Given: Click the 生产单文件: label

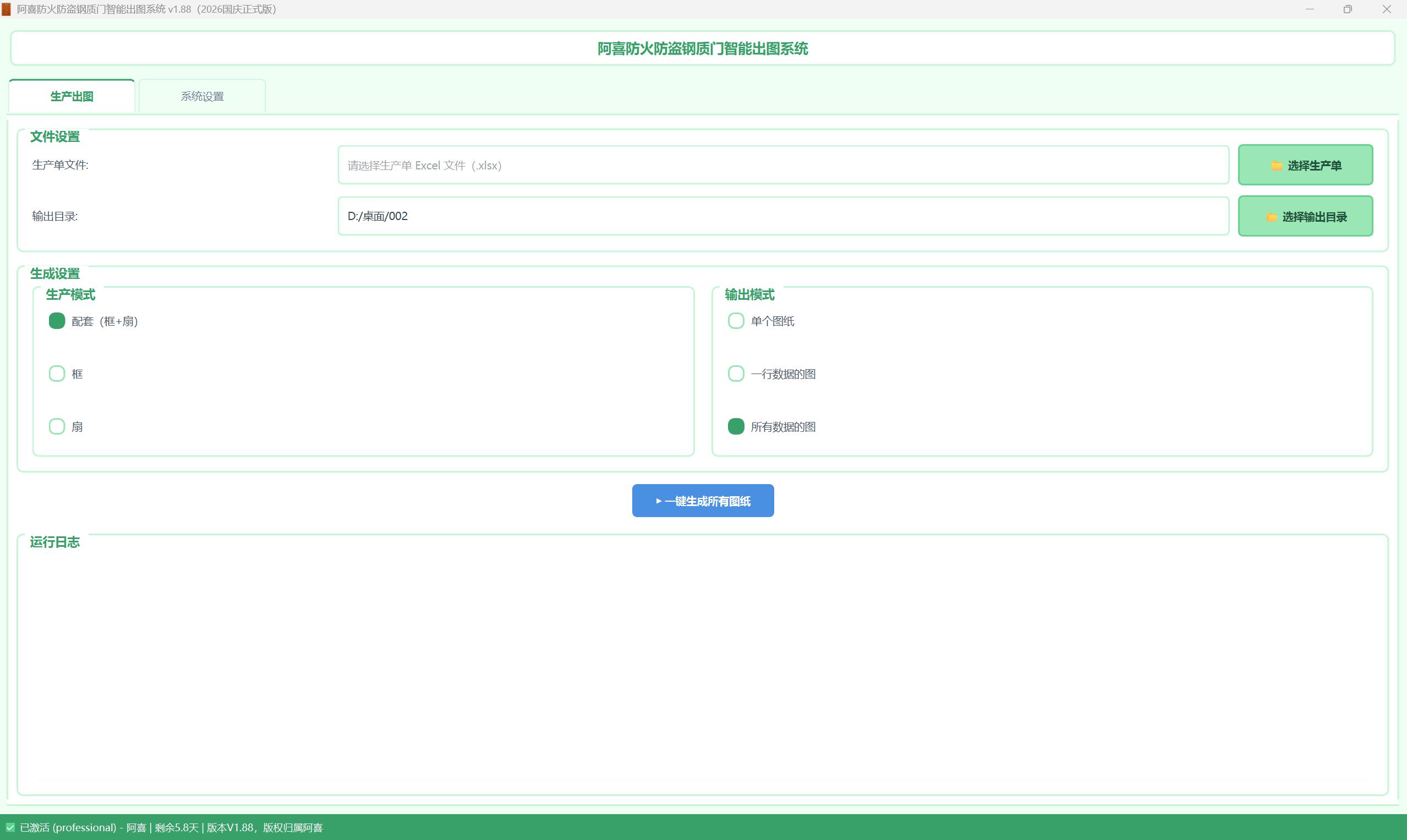Looking at the screenshot, I should (x=60, y=165).
